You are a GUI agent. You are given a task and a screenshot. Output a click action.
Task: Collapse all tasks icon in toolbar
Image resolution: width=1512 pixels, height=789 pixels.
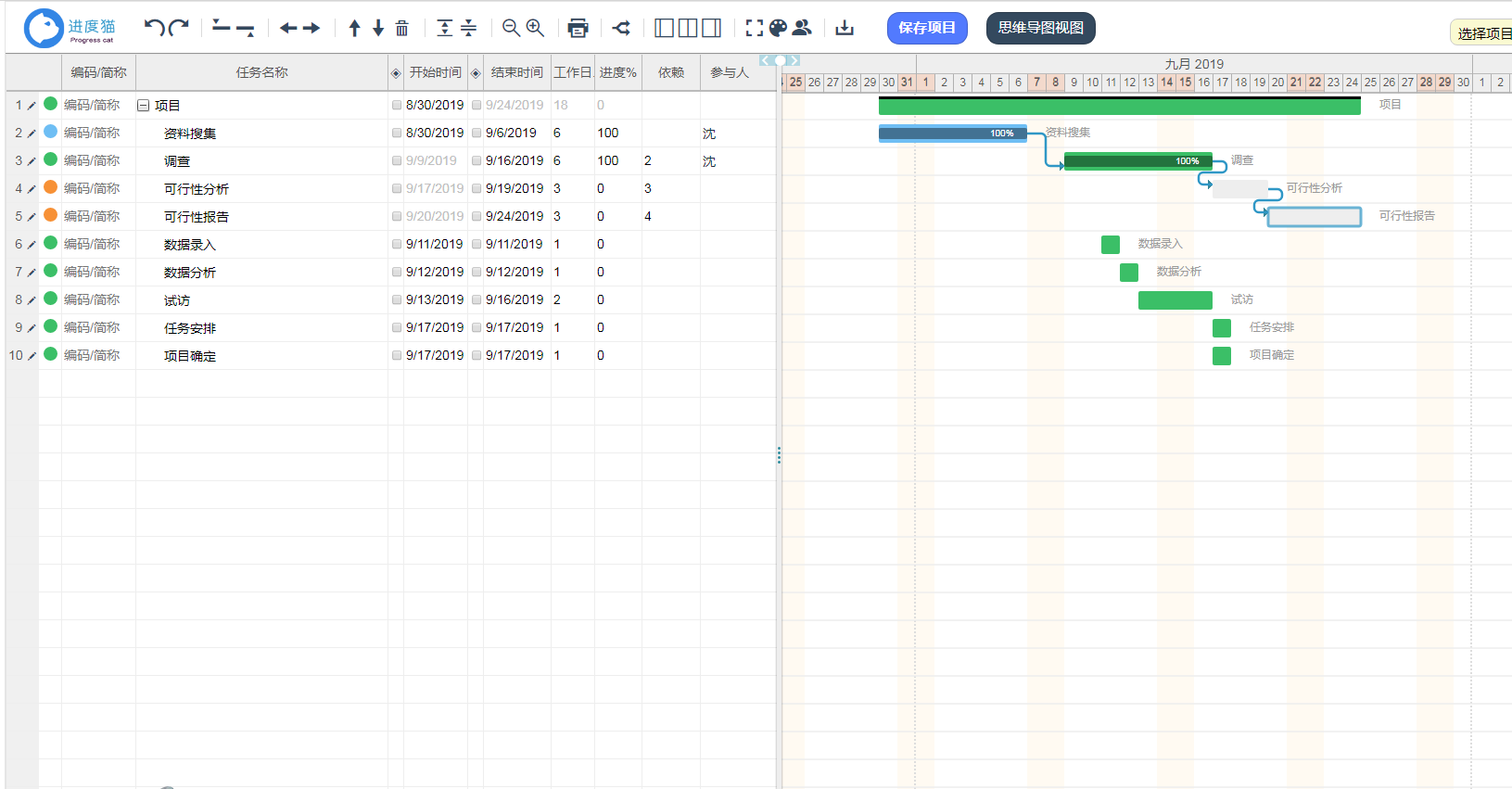(x=469, y=28)
